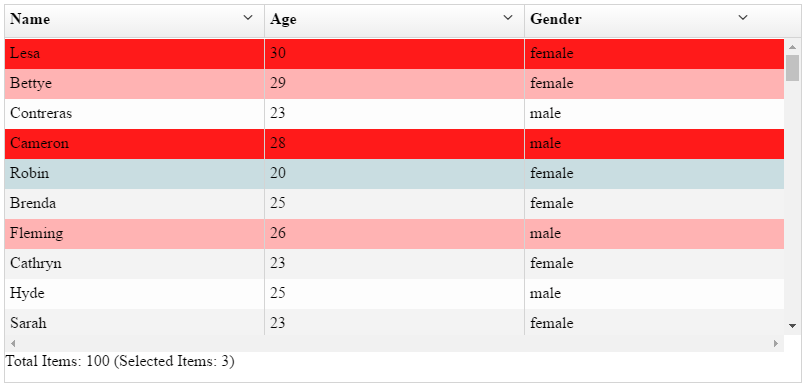Click the horizontal scrollbar right arrow
The height and width of the screenshot is (388, 806).
point(776,343)
